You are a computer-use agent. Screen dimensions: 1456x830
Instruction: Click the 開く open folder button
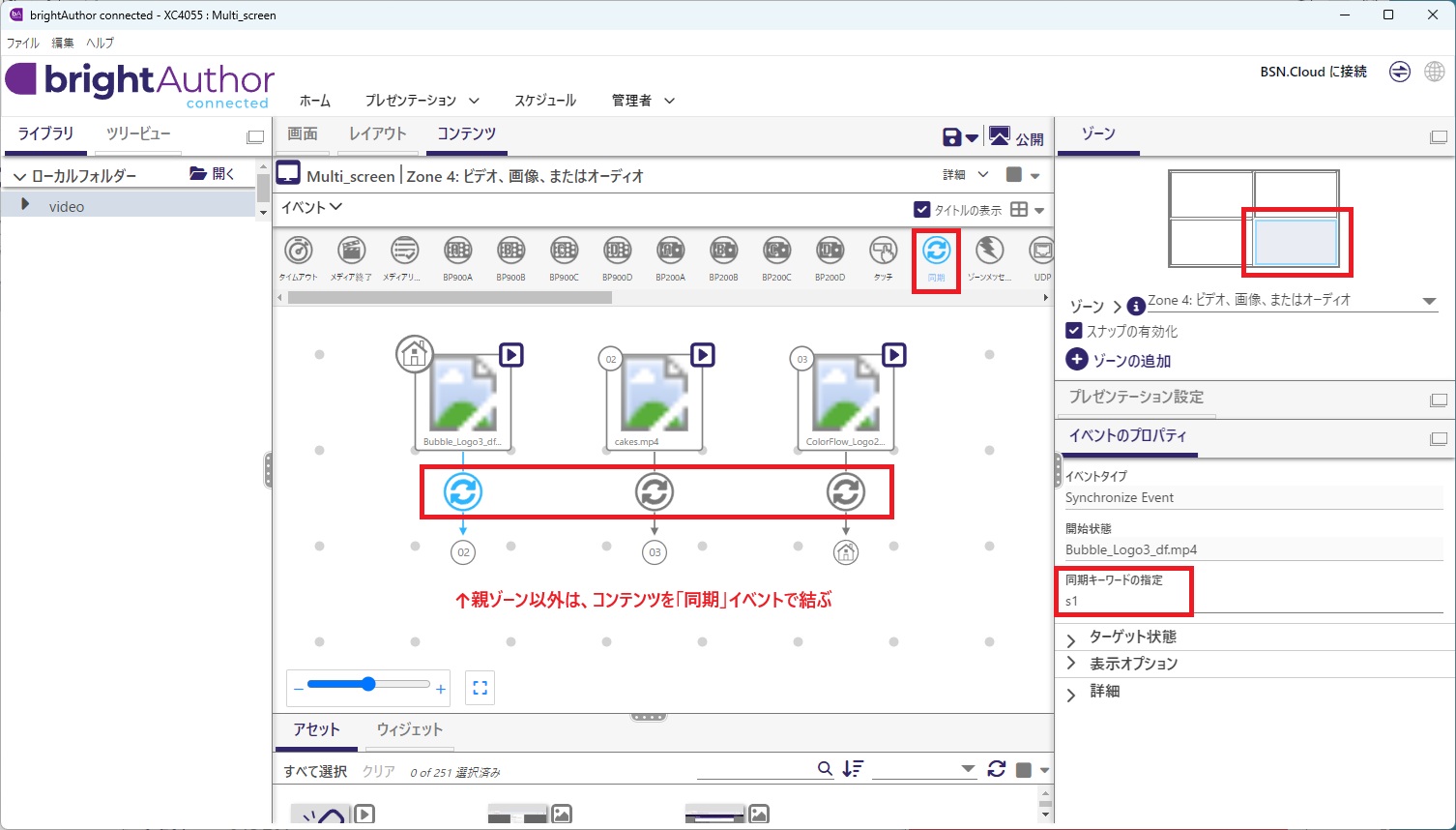tap(212, 174)
